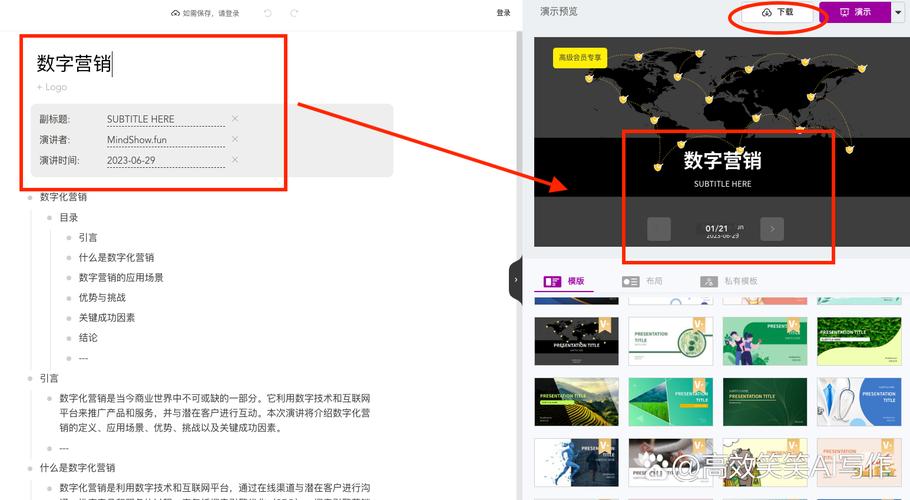Choose the dark green PRESENTATION TITLE template
910x500 pixels.
click(765, 402)
